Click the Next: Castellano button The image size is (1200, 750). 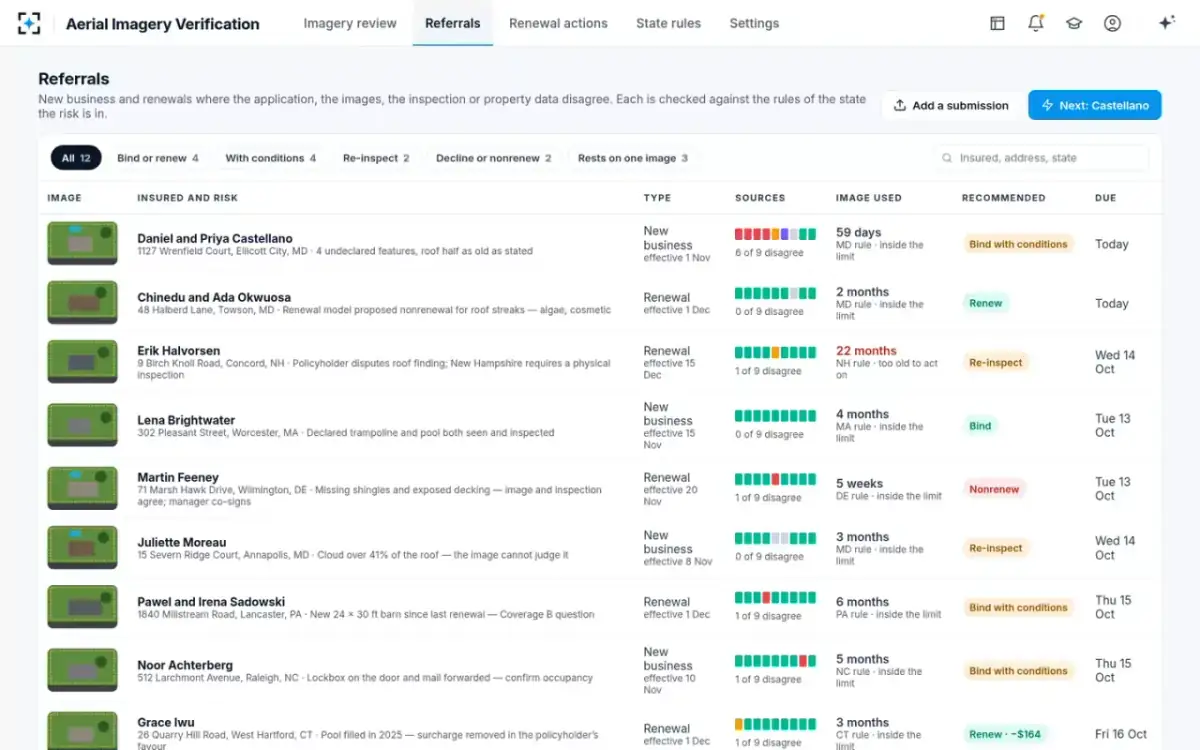point(1095,105)
